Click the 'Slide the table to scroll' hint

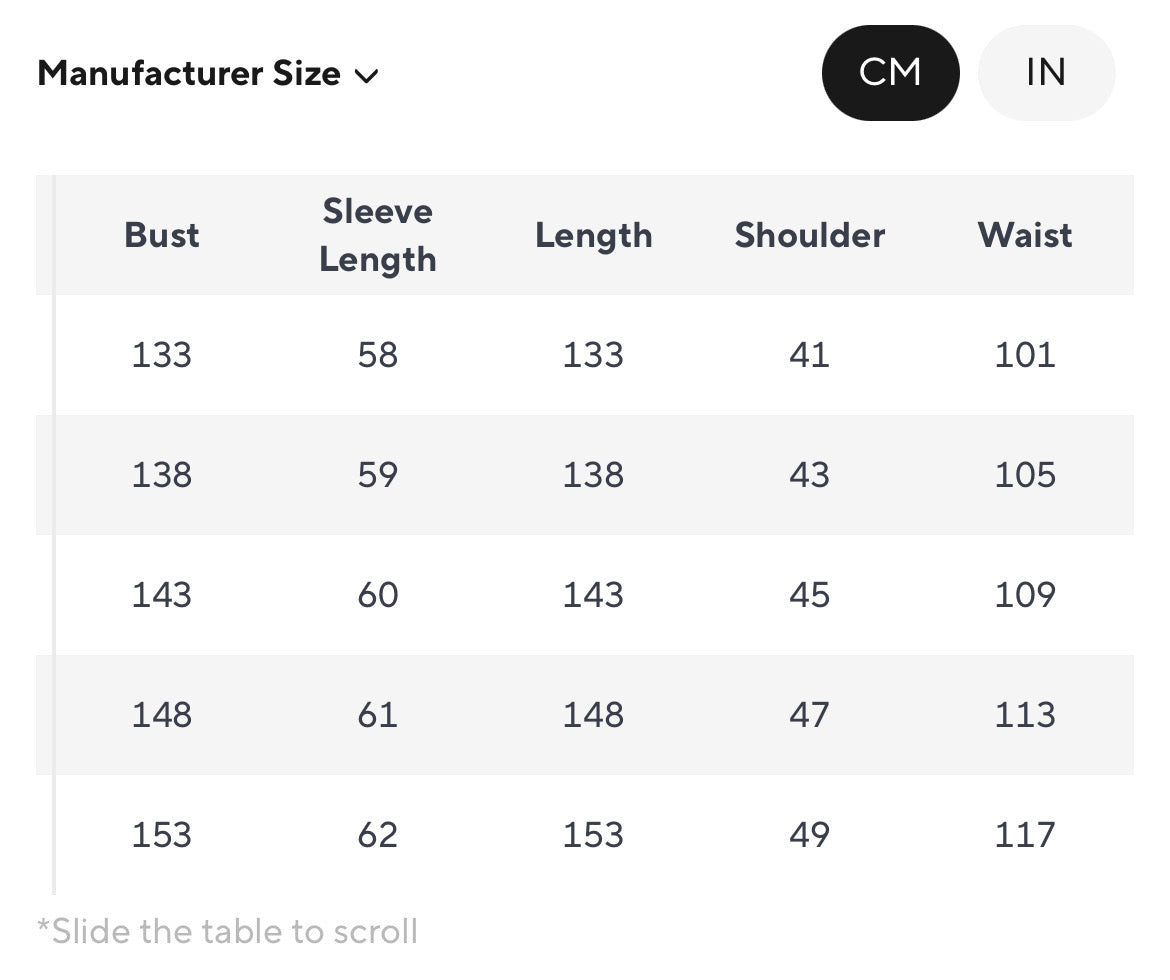coord(227,931)
